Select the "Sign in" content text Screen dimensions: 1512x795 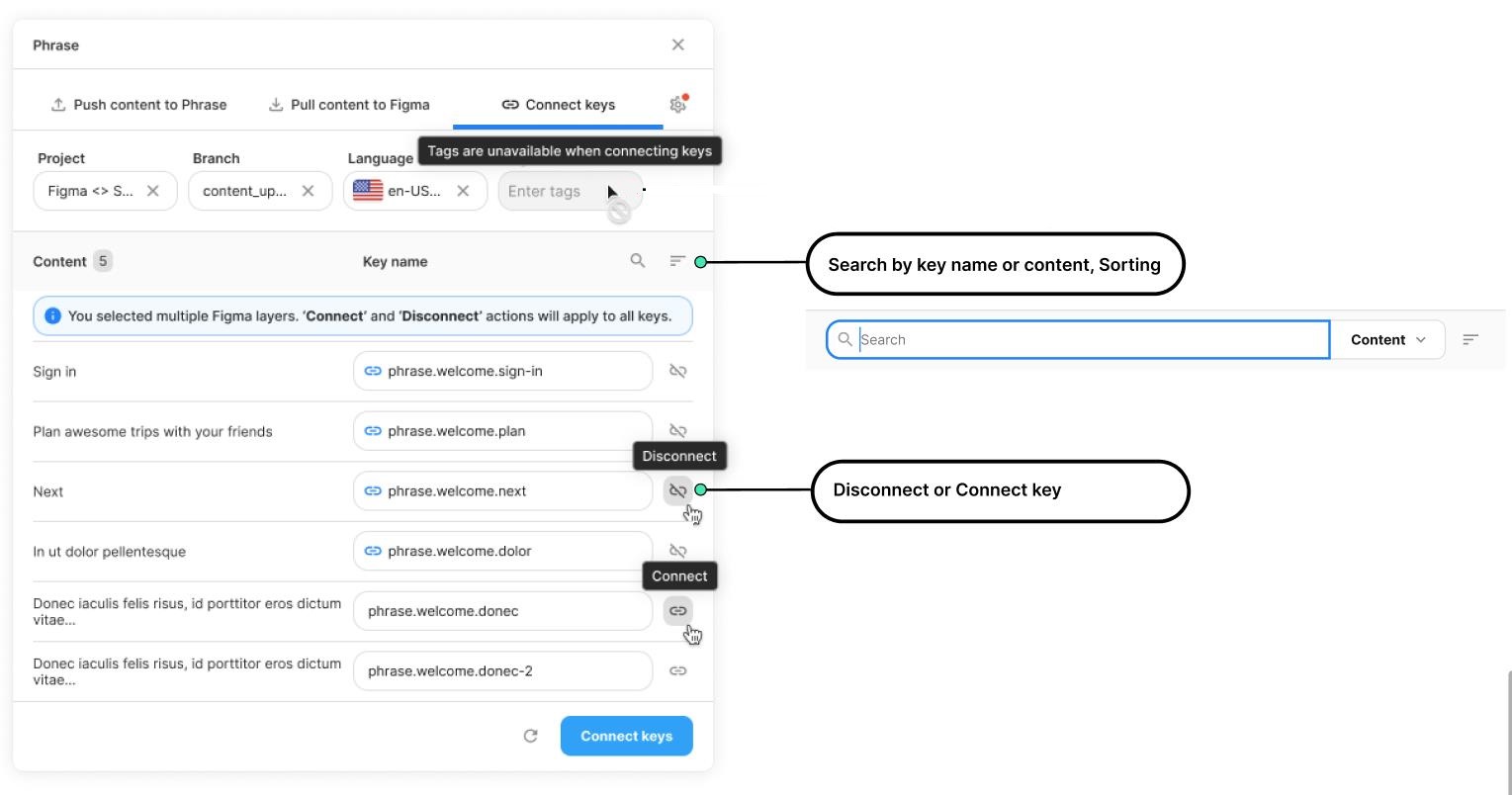pos(54,372)
